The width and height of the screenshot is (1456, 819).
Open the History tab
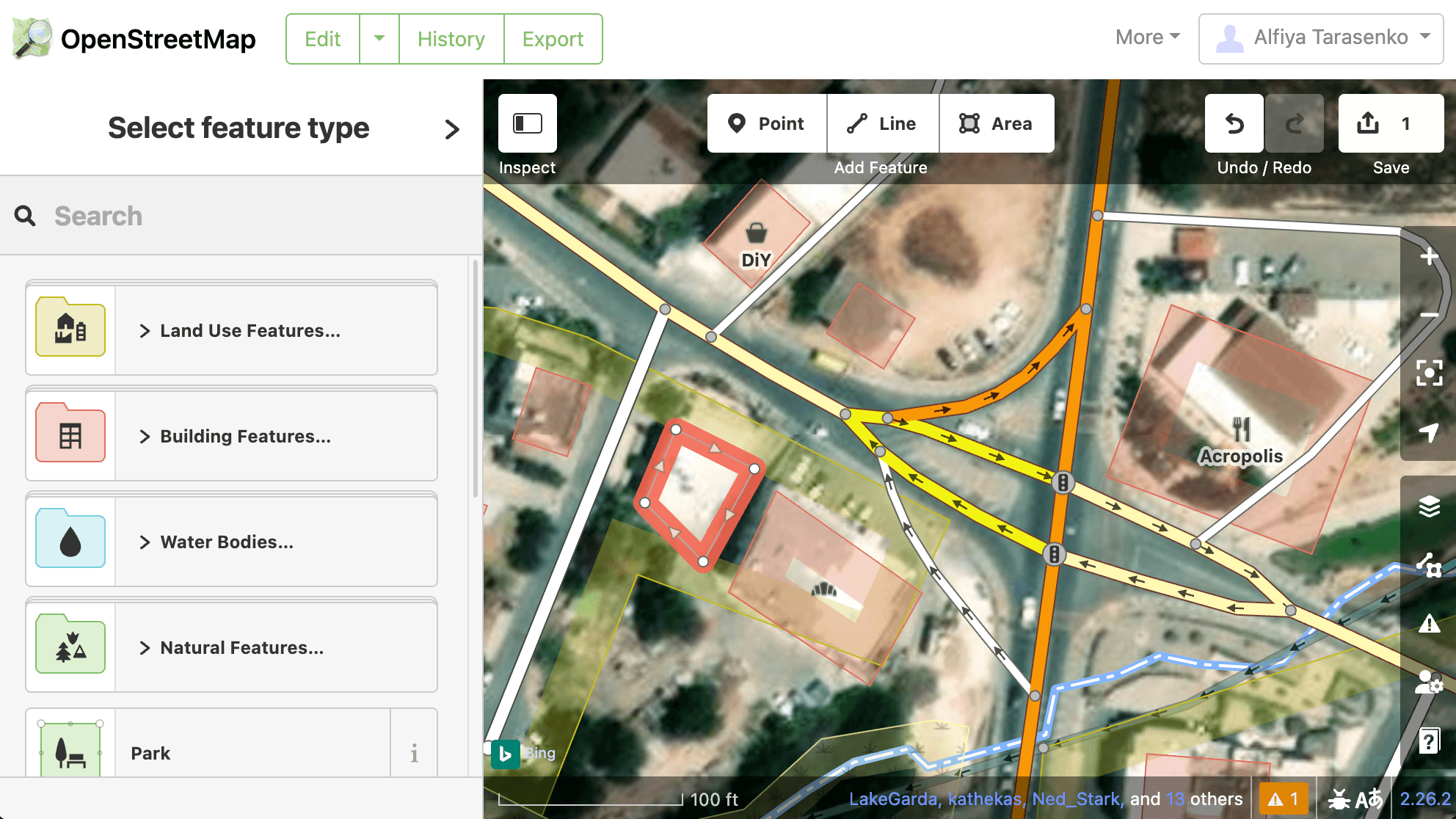[451, 38]
